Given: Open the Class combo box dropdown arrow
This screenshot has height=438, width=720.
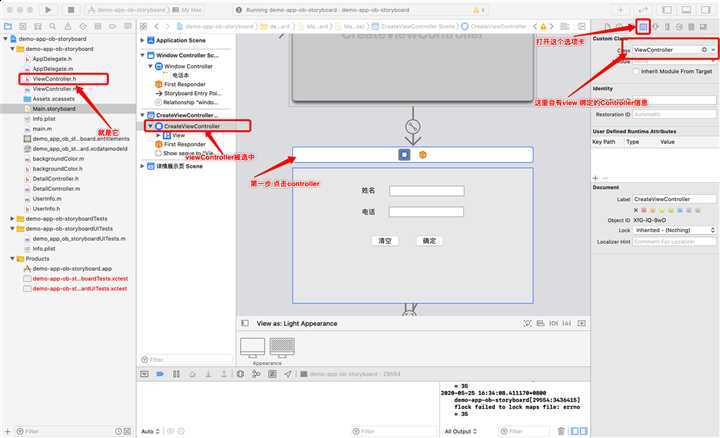Looking at the screenshot, I should click(x=713, y=50).
